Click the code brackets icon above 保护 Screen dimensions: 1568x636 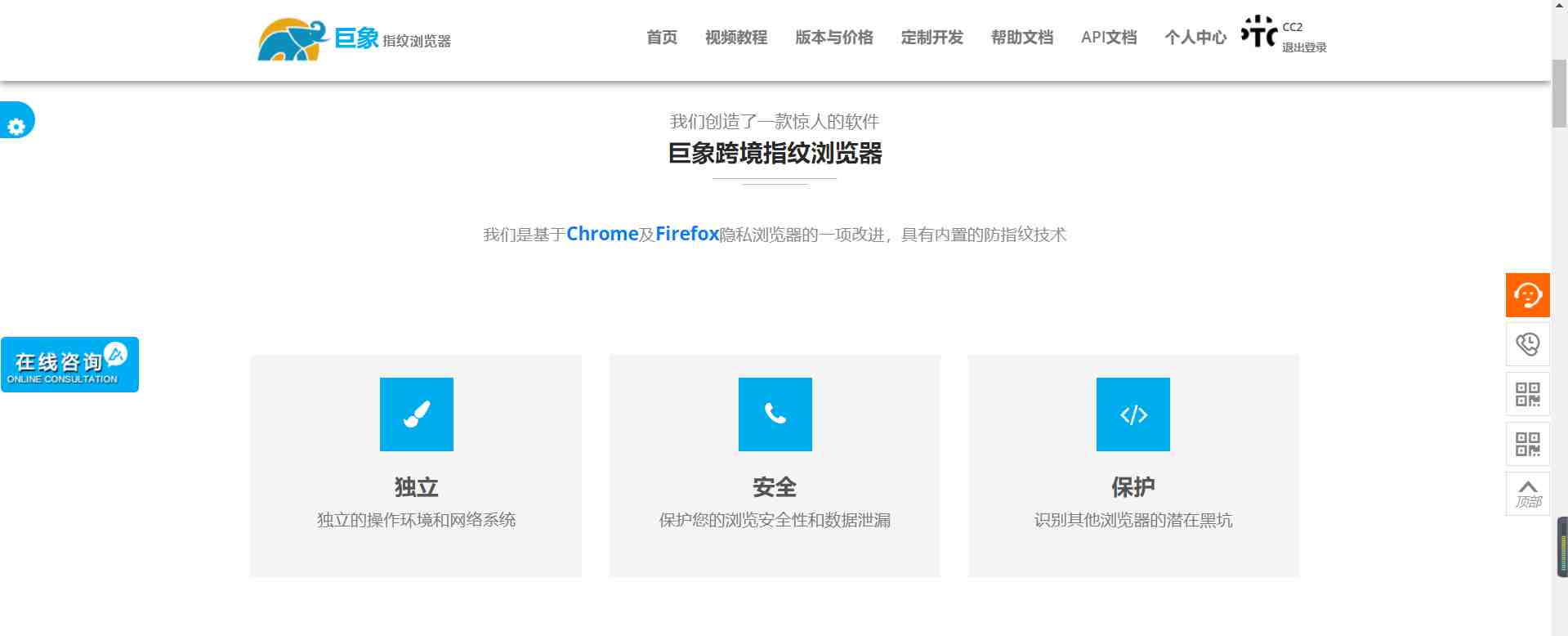coord(1133,414)
